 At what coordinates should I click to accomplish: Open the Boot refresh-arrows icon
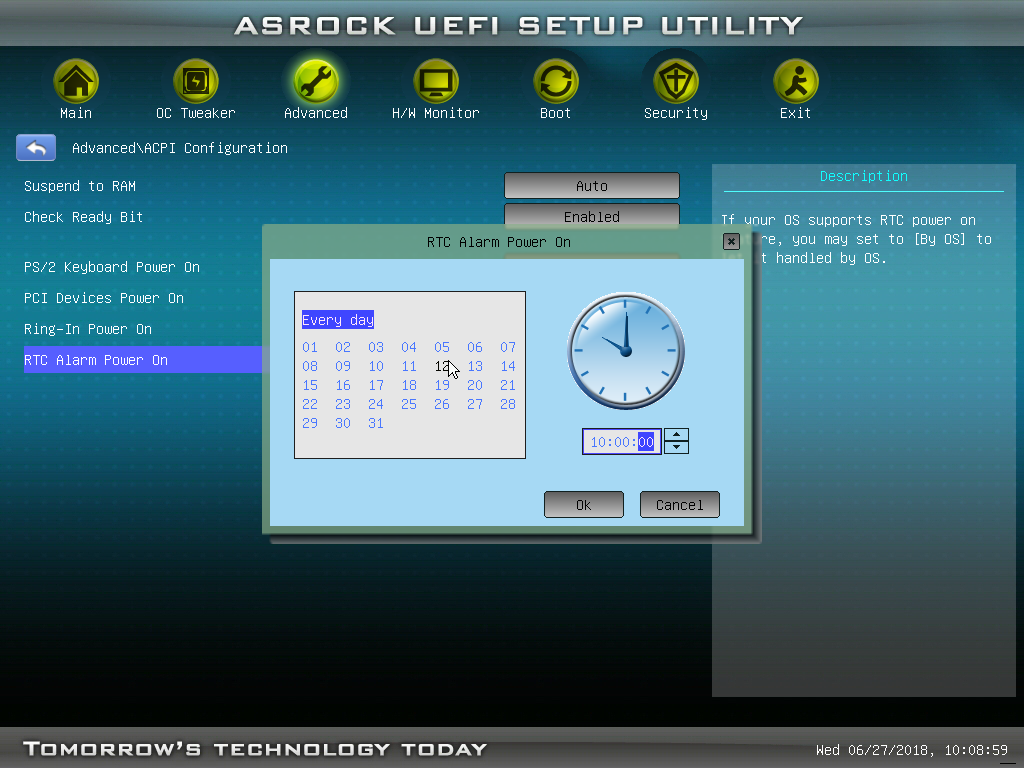point(556,82)
